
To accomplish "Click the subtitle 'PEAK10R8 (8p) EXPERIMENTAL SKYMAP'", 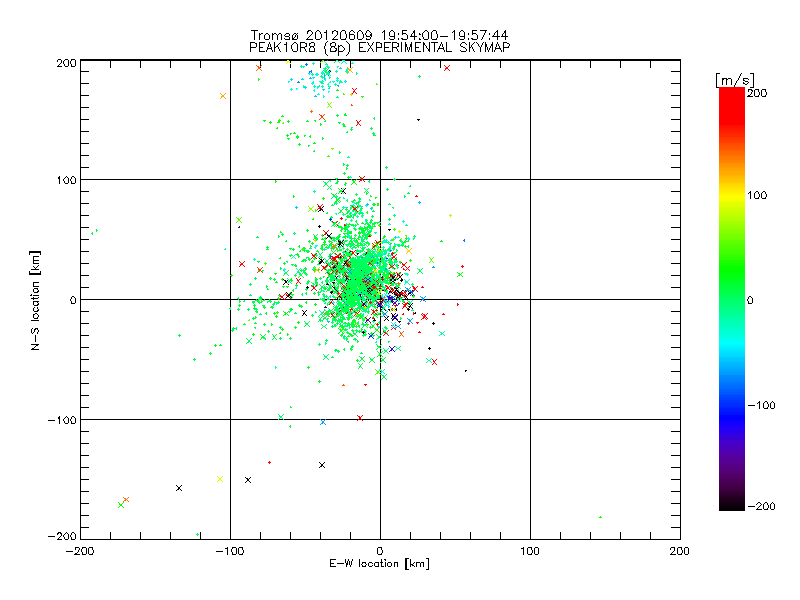I will (x=379, y=47).
